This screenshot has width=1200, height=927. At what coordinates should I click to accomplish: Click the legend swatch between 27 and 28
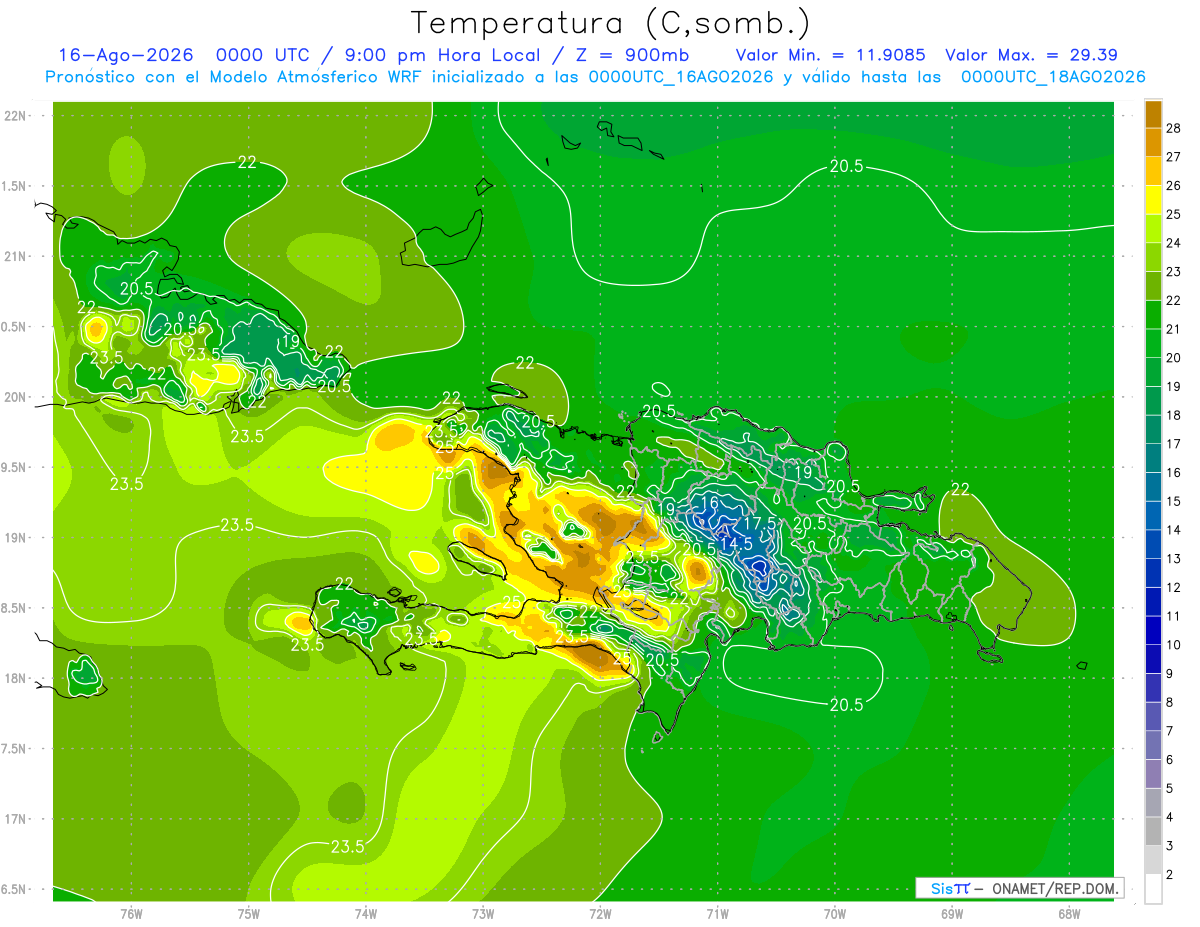tap(1153, 142)
